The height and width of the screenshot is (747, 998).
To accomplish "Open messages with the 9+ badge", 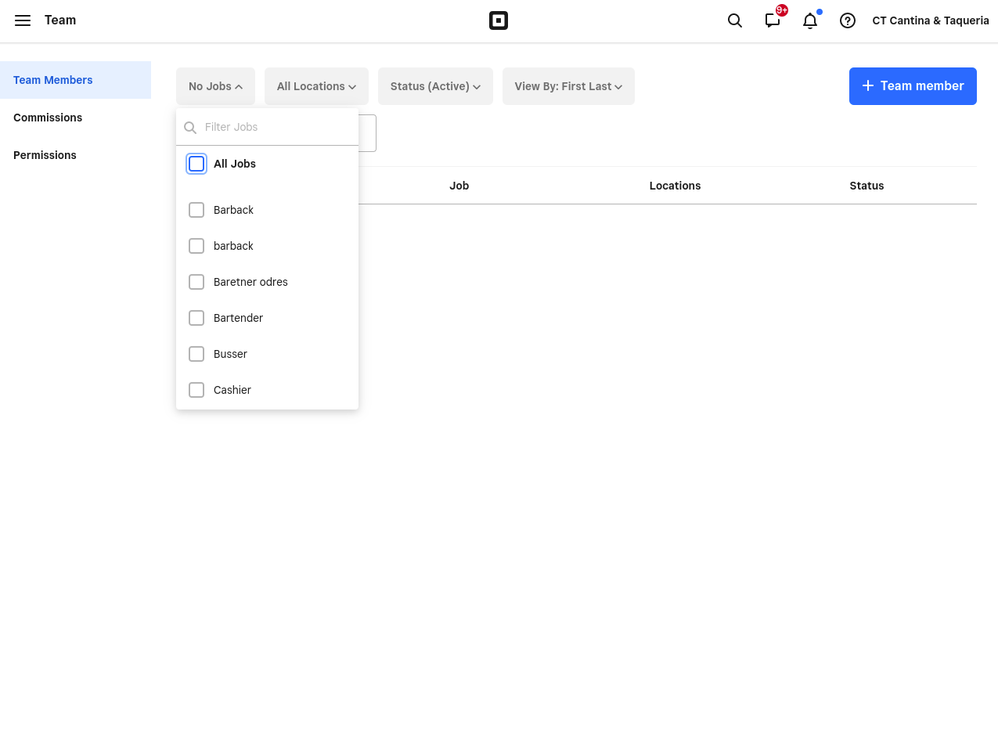I will click(772, 21).
